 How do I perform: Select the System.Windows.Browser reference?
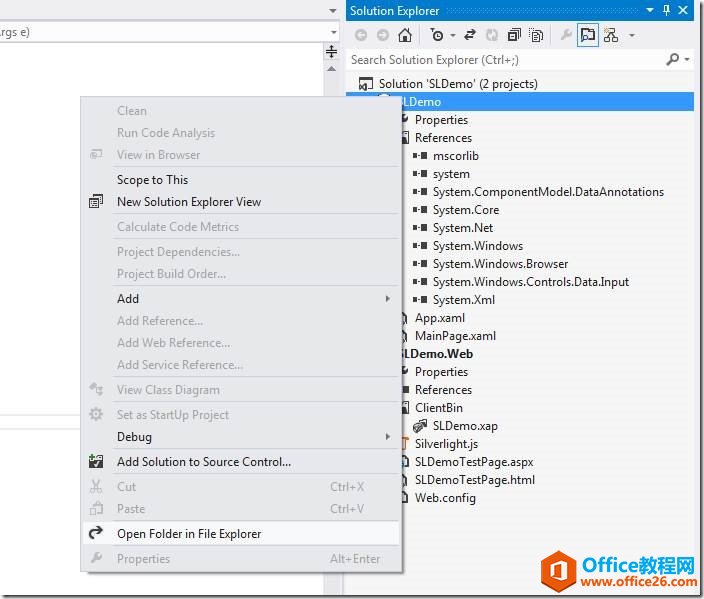click(500, 264)
